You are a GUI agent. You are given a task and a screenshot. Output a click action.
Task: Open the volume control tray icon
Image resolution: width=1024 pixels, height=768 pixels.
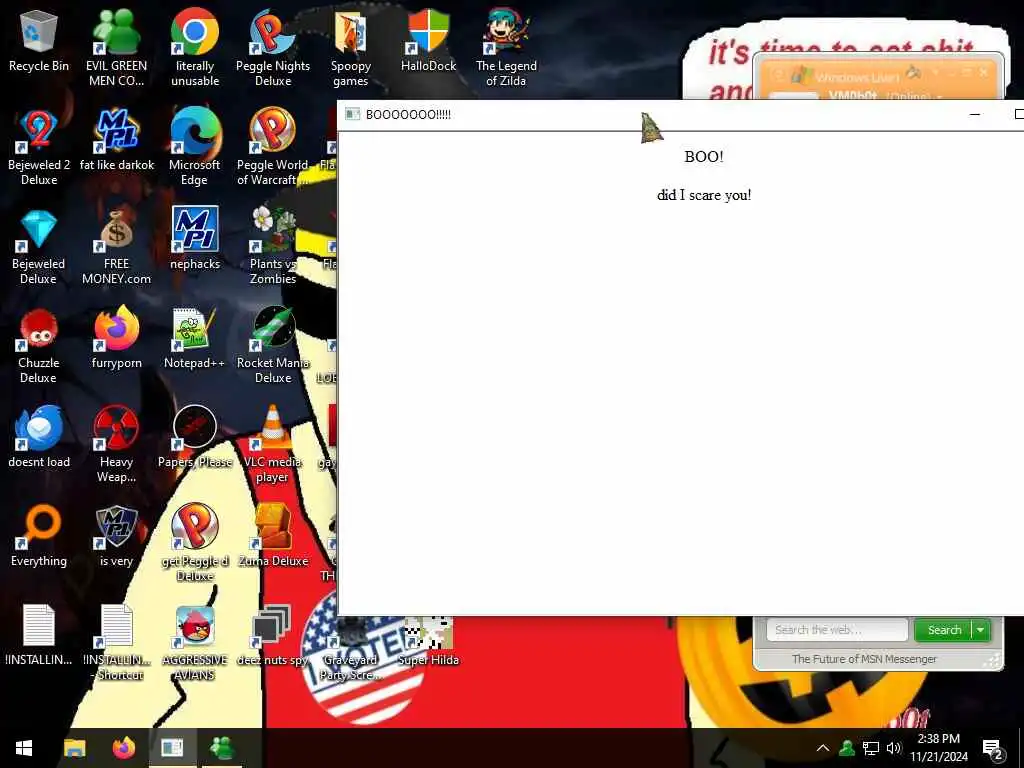(x=893, y=748)
